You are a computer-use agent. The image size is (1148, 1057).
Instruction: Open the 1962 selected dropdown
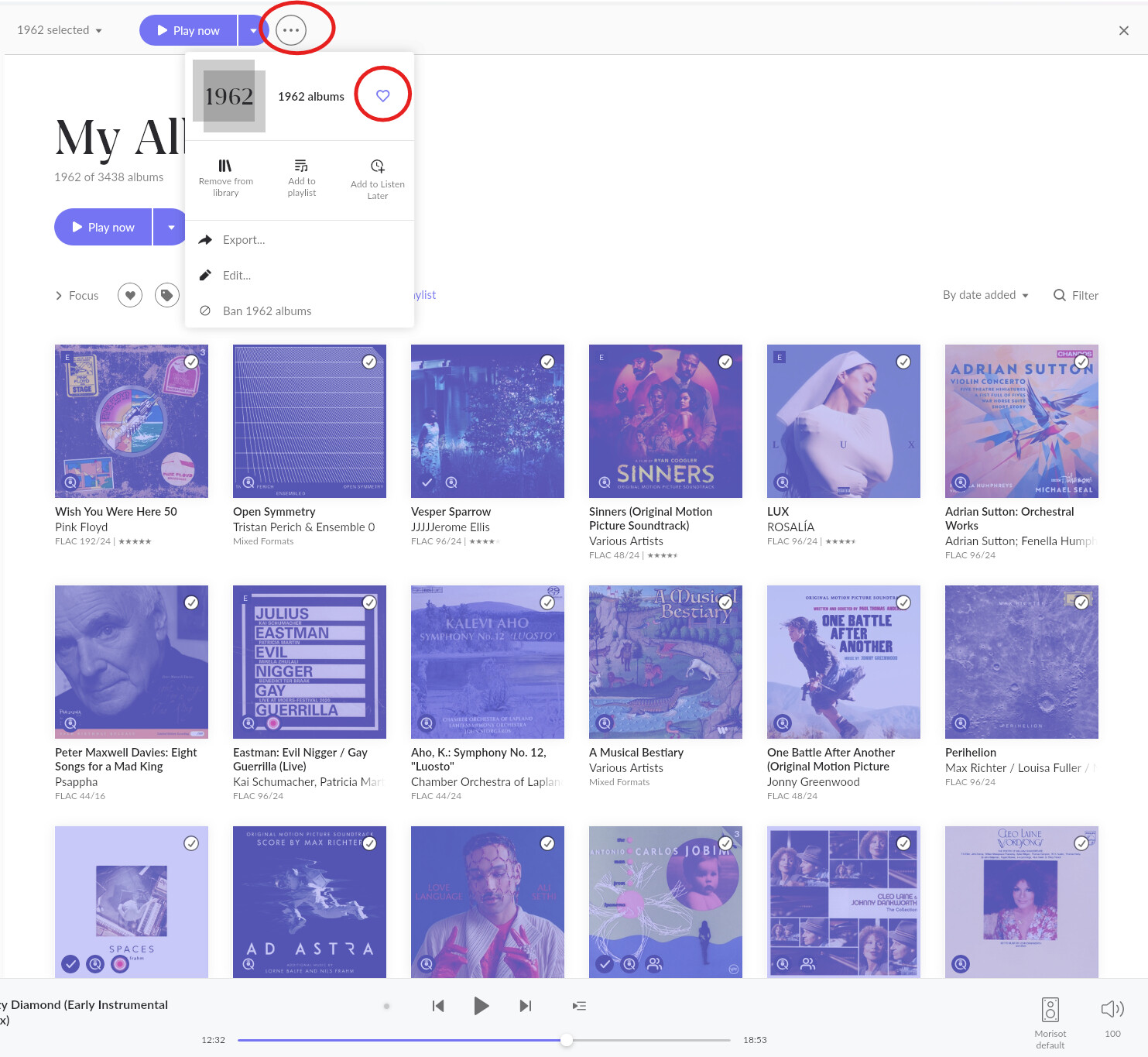pyautogui.click(x=60, y=30)
